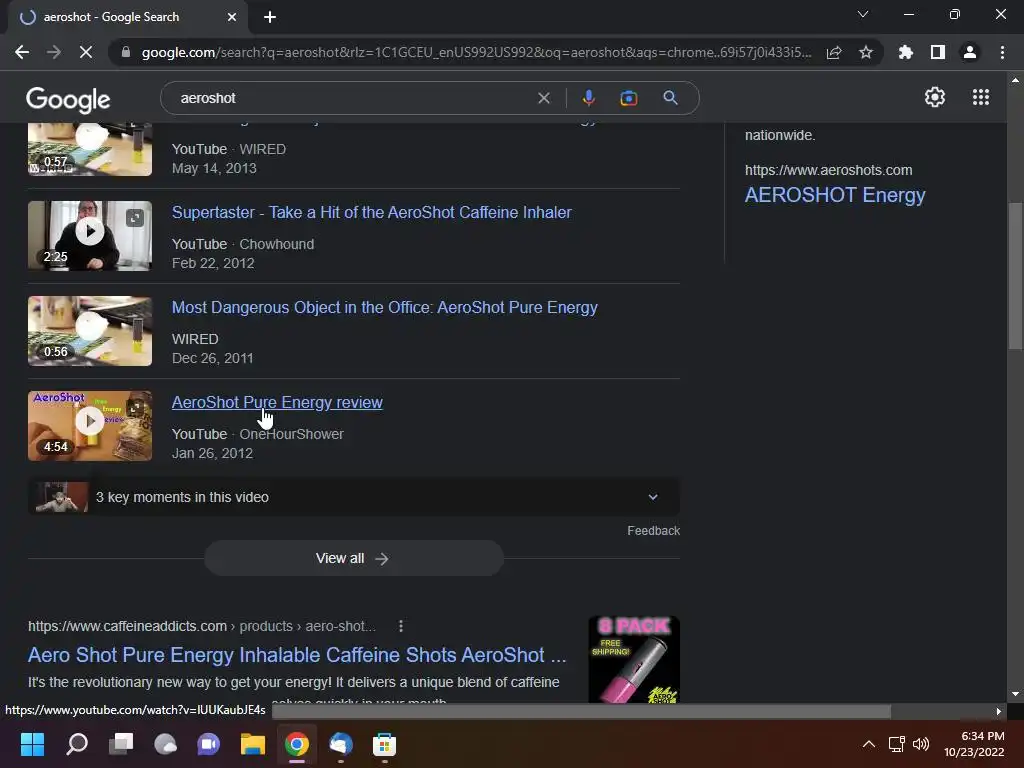Screen dimensions: 1024x768
Task: Click the scroll right arrow at bottom
Action: pyautogui.click(x=999, y=711)
